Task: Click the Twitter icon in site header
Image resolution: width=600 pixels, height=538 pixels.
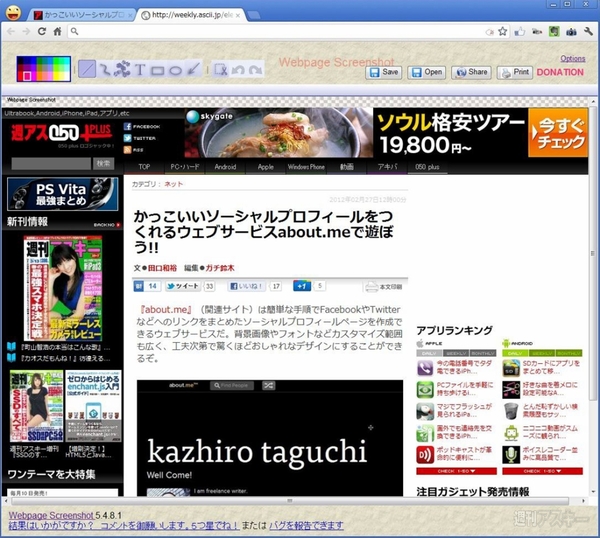Action: (127, 138)
